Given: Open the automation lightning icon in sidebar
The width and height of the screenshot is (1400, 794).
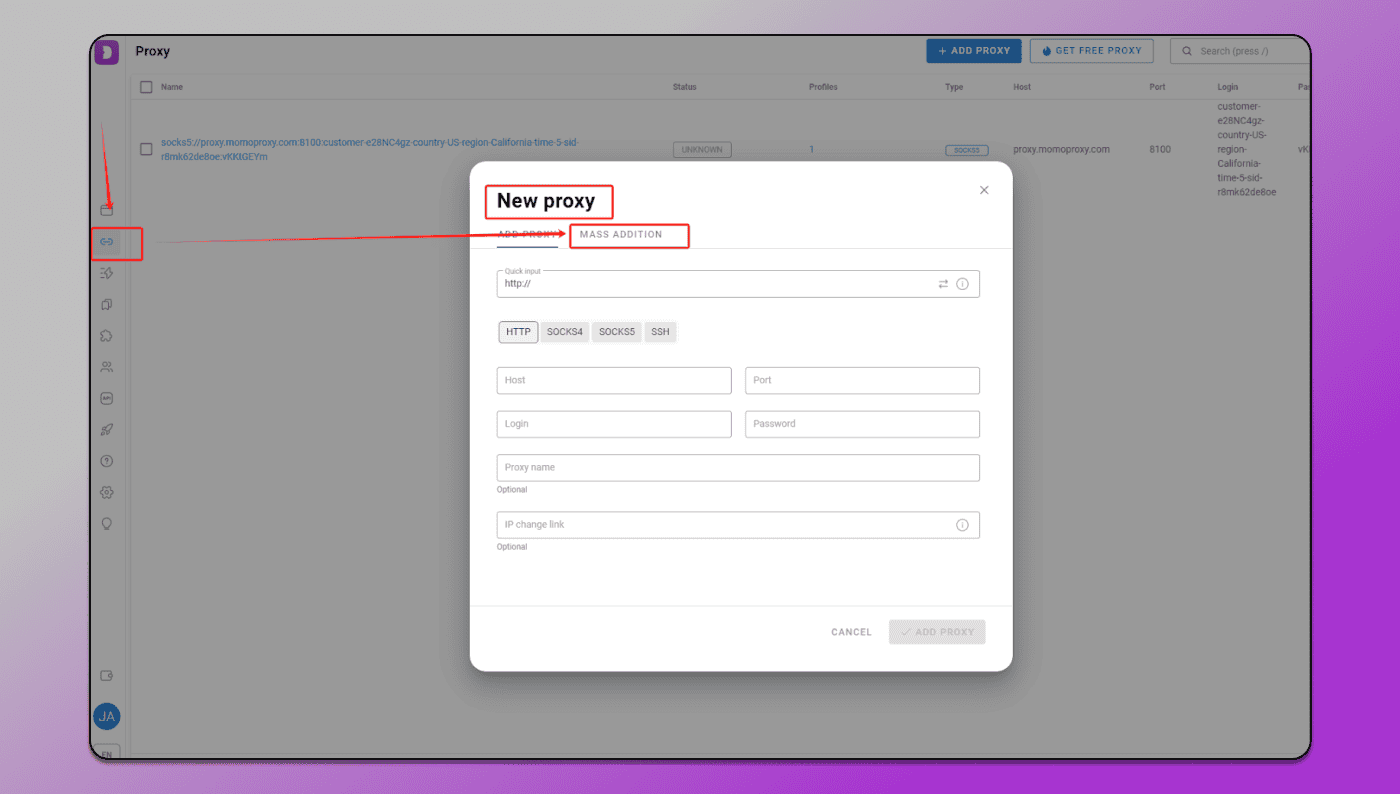Looking at the screenshot, I should pos(107,273).
